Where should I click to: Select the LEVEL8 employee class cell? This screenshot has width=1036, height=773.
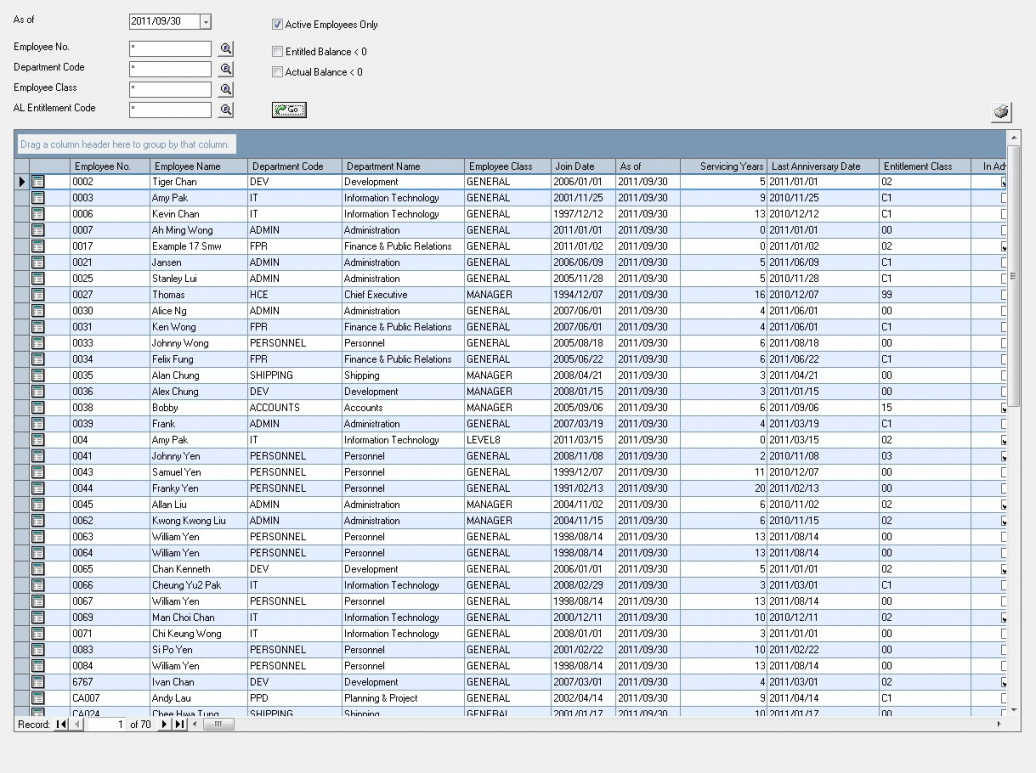(x=507, y=440)
